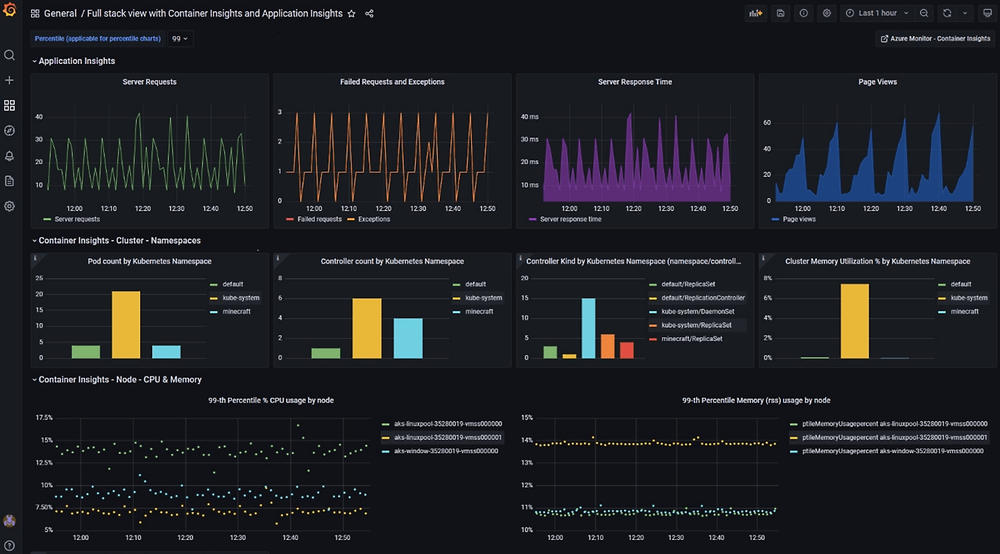Open top-bar circular icon beside save icon
The image size is (1000, 554).
tap(804, 13)
